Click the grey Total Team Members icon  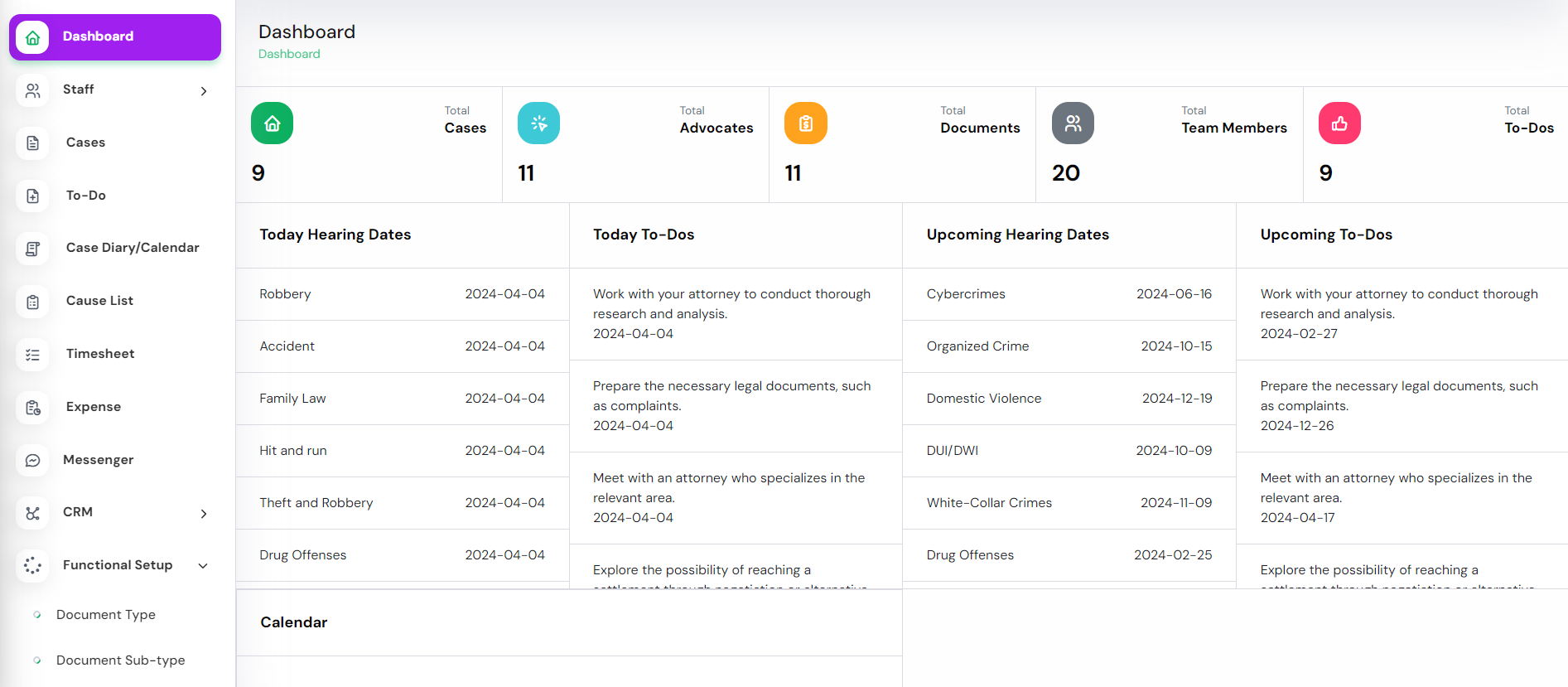(1073, 123)
